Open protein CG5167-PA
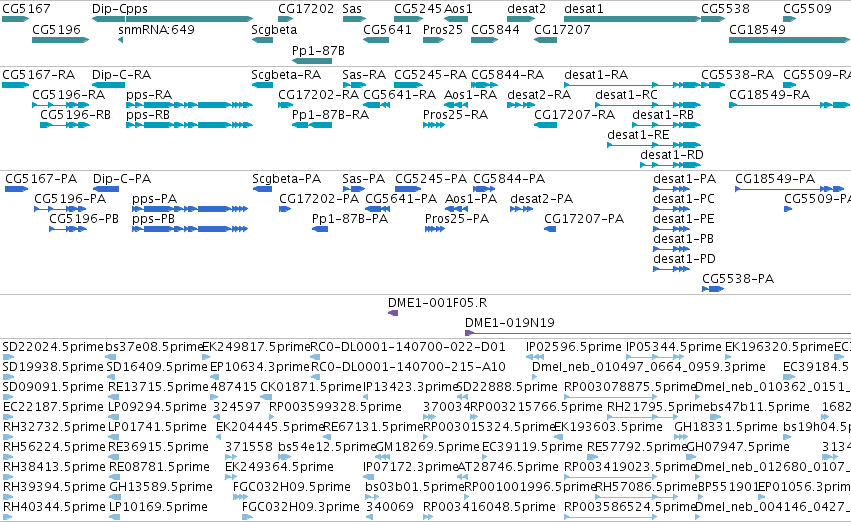The height and width of the screenshot is (522, 851). click(x=41, y=179)
